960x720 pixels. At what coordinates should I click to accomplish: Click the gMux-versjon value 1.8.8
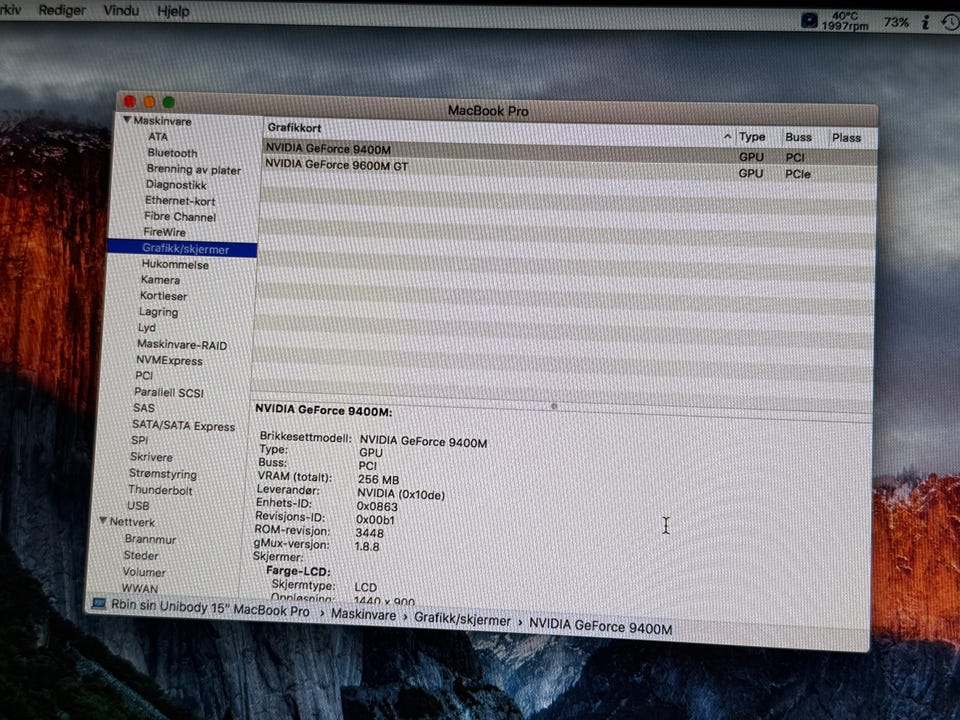pyautogui.click(x=367, y=546)
